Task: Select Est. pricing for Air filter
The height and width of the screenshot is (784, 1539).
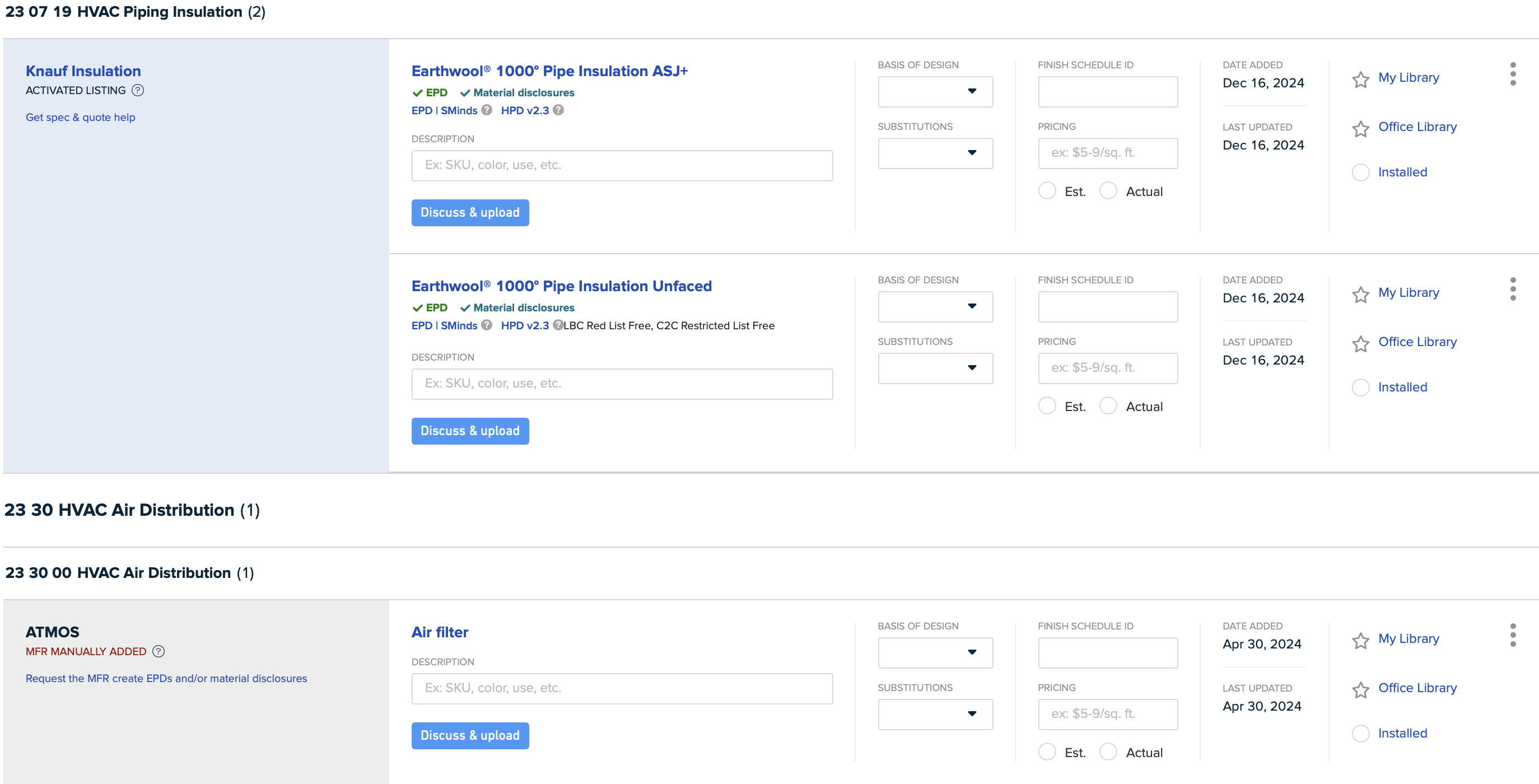Action: coord(1047,752)
